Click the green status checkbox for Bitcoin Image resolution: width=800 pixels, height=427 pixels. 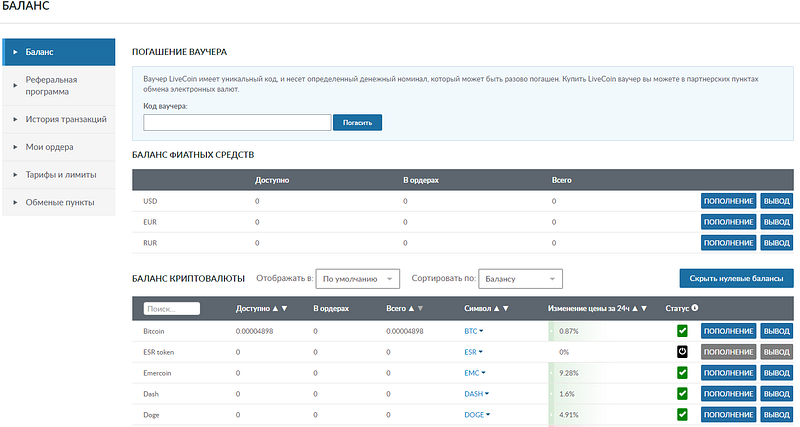tap(682, 331)
